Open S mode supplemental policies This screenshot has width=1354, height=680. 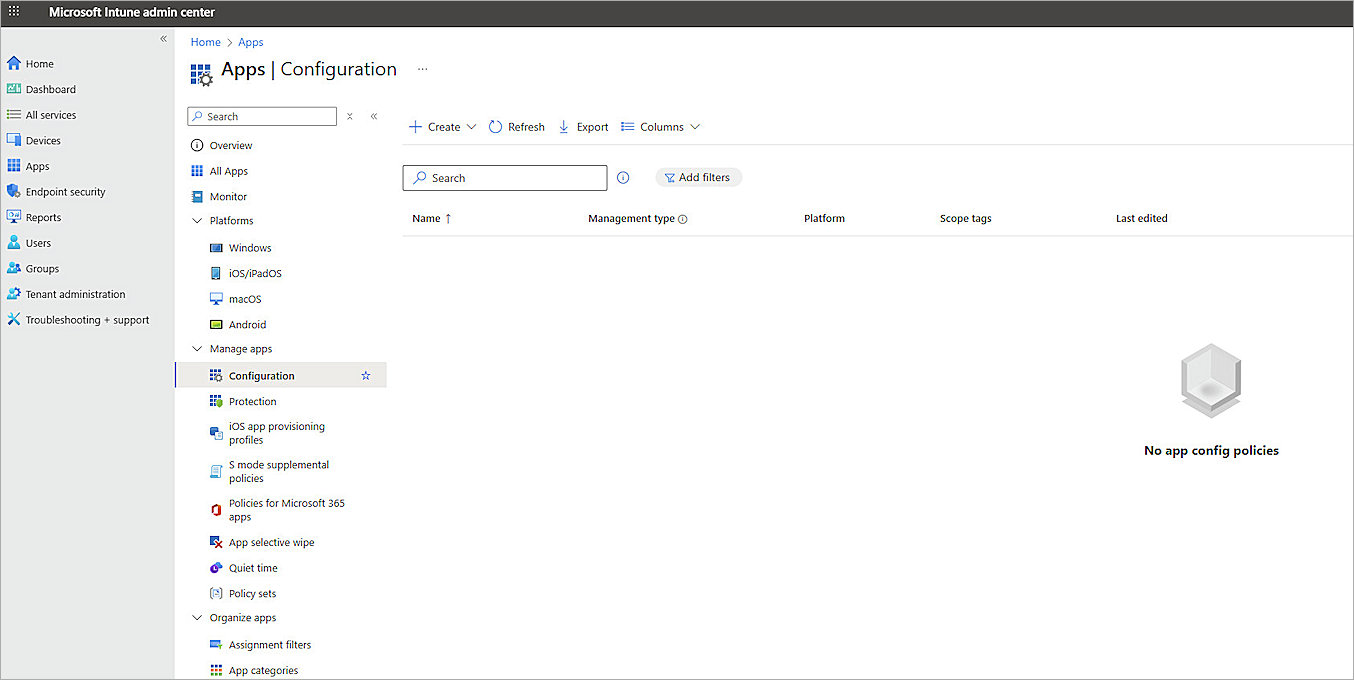click(281, 471)
